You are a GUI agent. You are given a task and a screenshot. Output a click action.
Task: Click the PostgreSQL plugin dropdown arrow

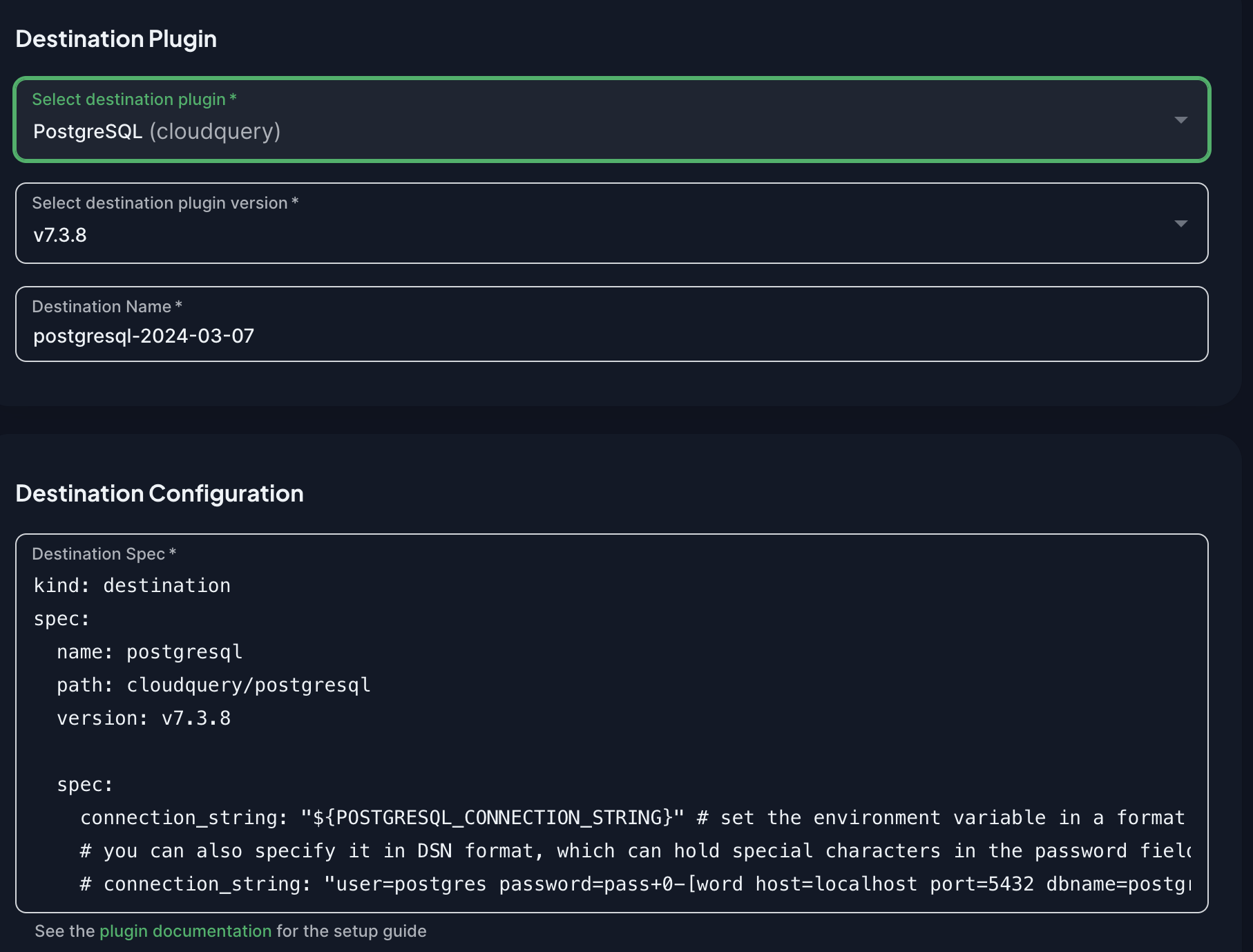point(1181,120)
